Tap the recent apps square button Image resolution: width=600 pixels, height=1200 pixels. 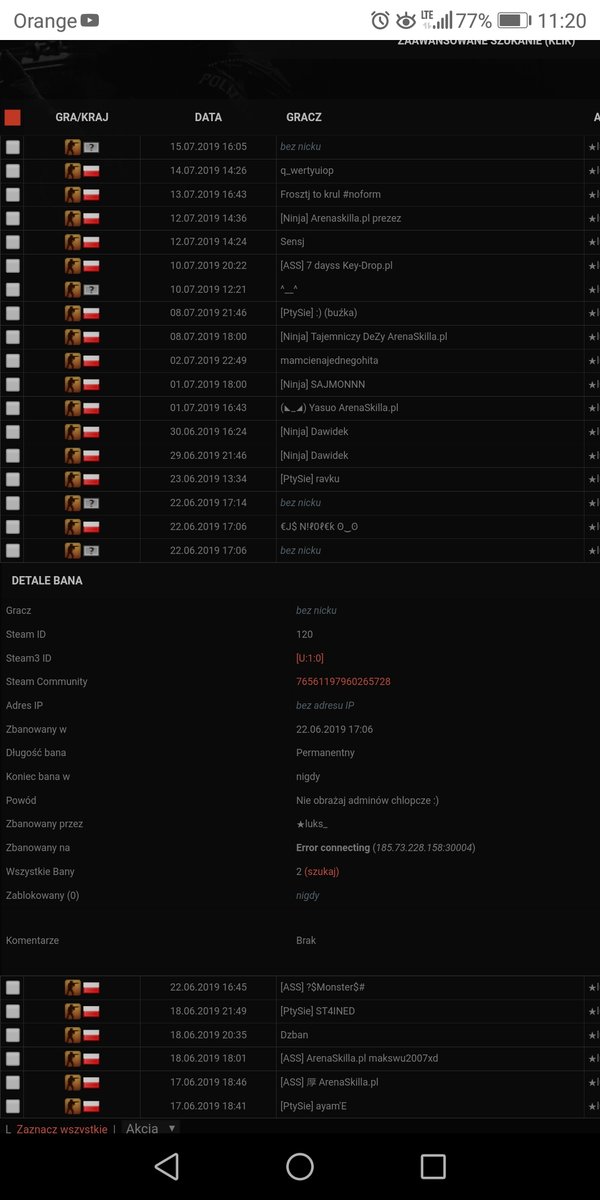pyautogui.click(x=433, y=1166)
